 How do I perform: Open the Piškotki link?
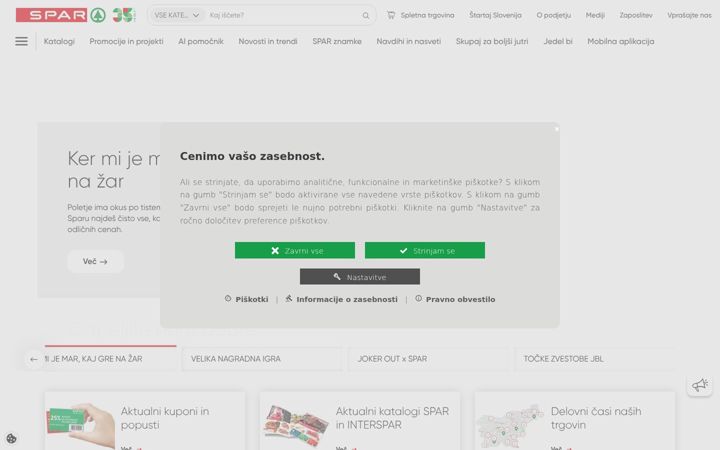[252, 299]
